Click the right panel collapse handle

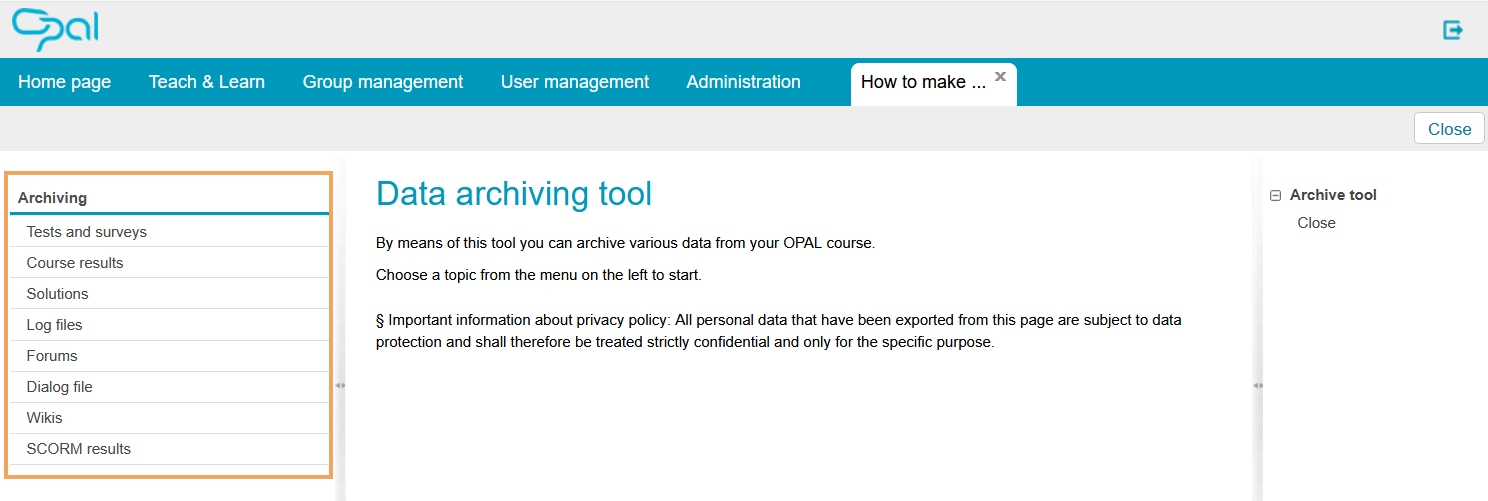coord(1257,385)
